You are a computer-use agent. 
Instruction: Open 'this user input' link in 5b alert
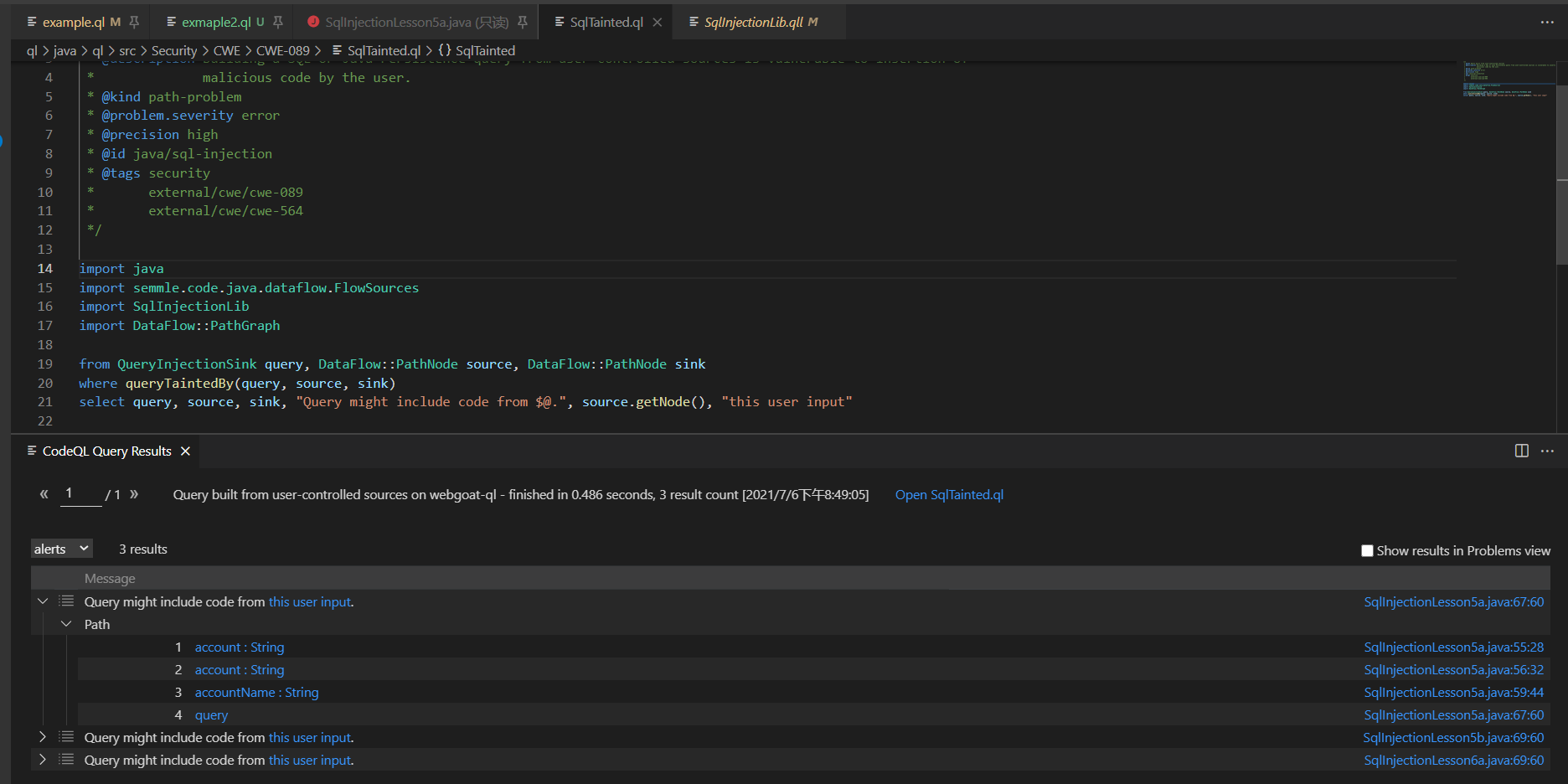point(310,737)
